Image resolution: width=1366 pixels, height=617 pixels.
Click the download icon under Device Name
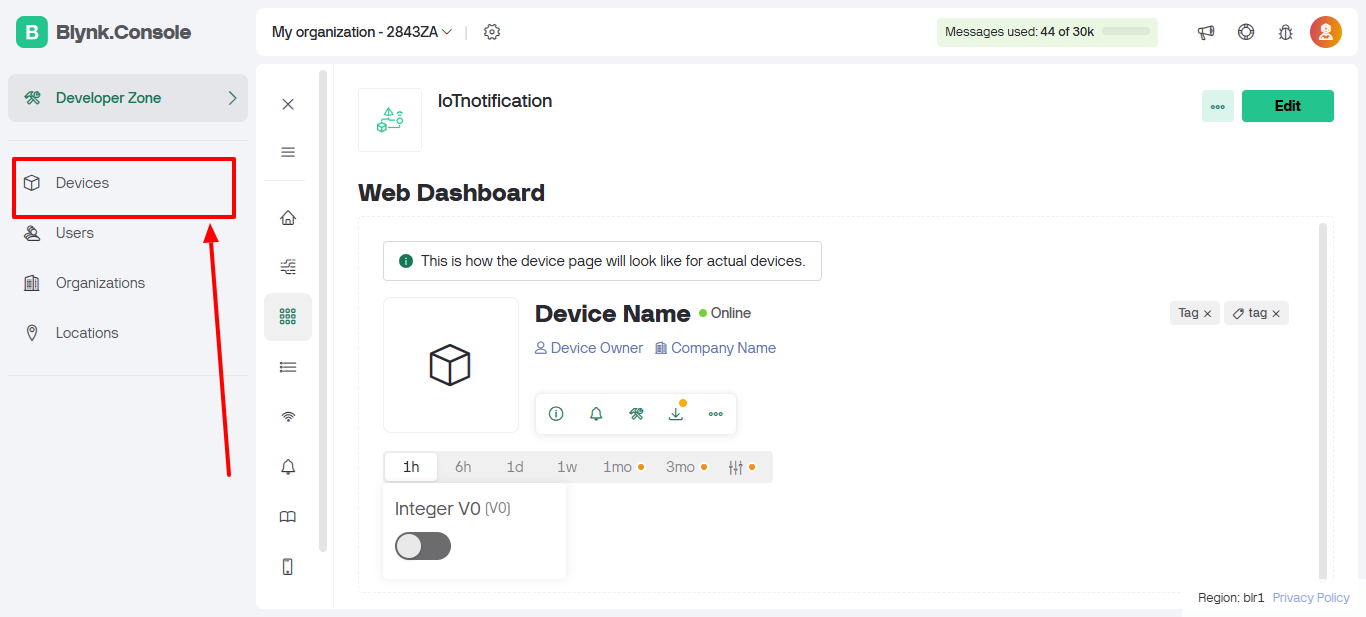pos(676,414)
